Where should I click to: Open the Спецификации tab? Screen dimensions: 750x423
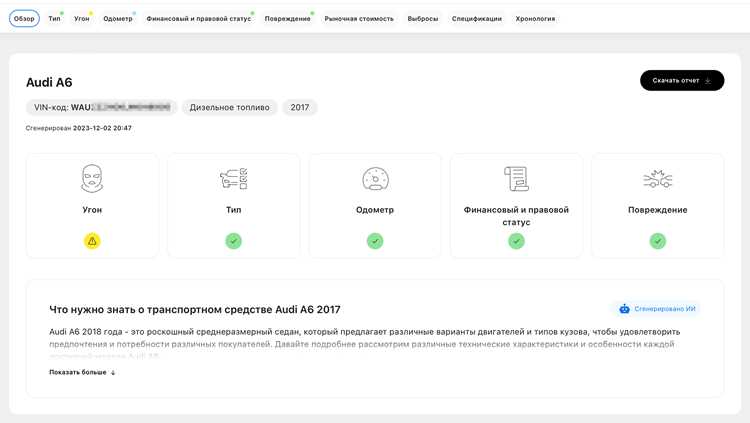(x=476, y=19)
